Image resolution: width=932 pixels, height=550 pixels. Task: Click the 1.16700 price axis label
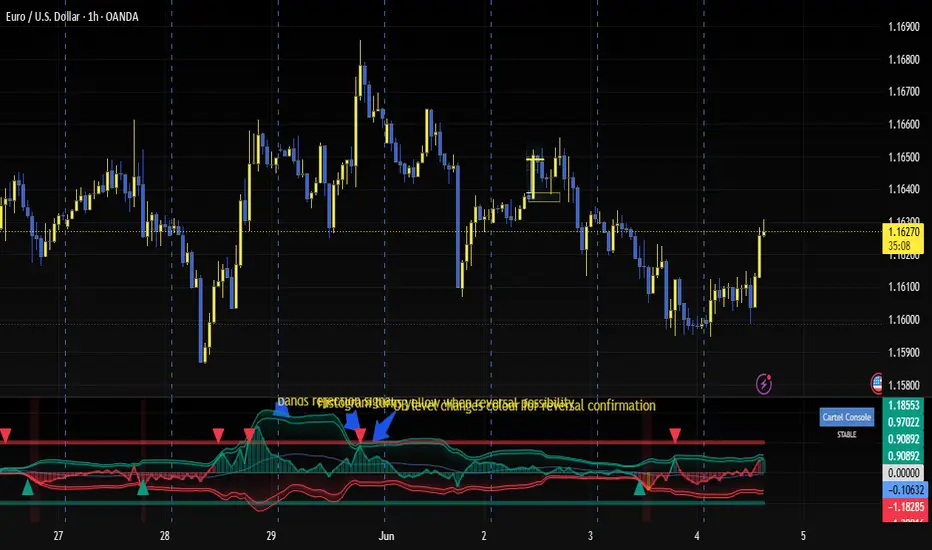tap(903, 92)
